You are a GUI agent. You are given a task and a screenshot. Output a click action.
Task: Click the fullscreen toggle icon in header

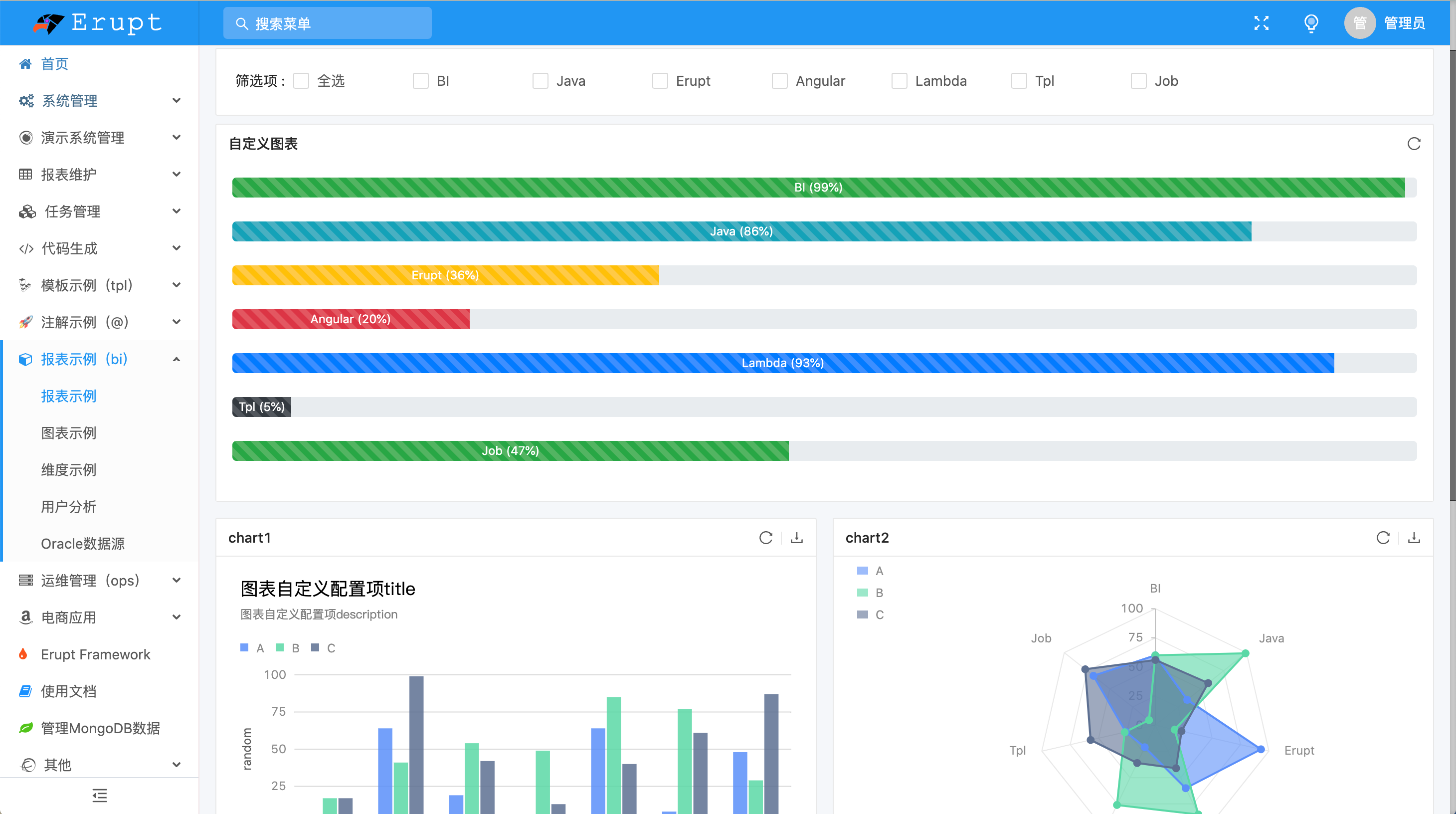pos(1261,23)
